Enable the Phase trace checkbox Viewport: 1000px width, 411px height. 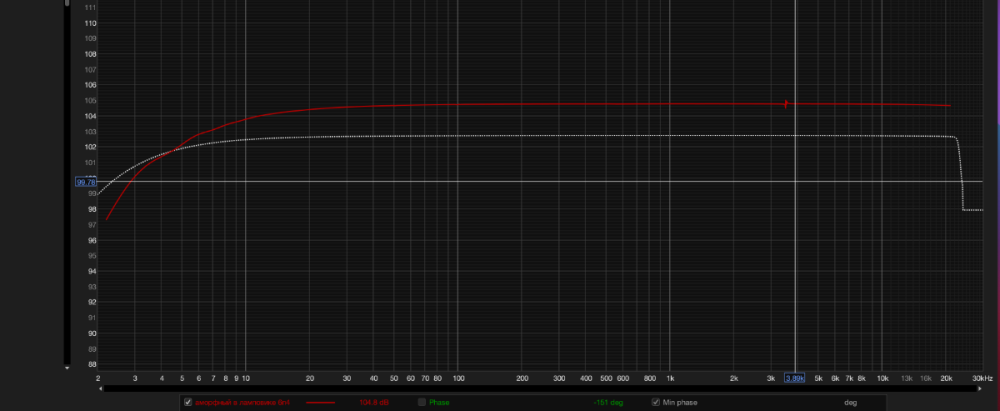coord(422,402)
